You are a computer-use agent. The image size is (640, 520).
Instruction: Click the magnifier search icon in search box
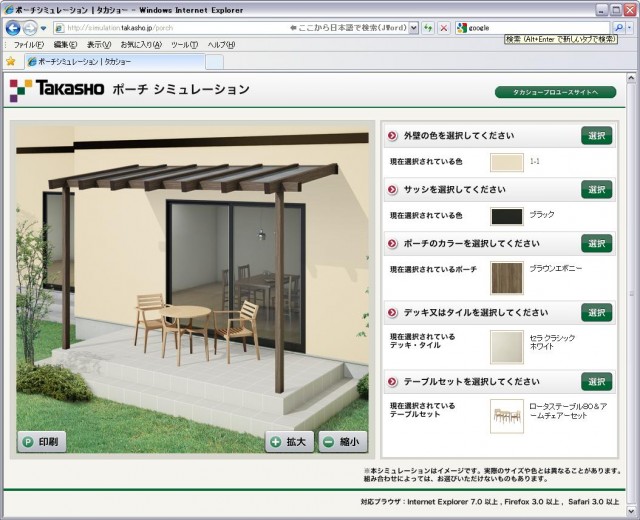click(x=619, y=28)
